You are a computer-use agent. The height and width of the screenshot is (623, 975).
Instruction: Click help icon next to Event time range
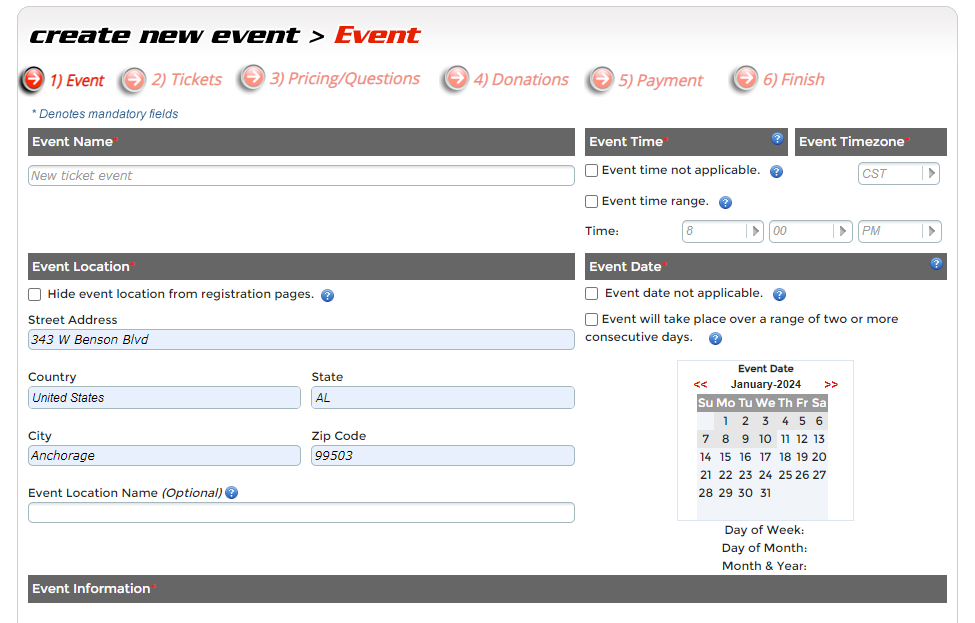pyautogui.click(x=725, y=202)
